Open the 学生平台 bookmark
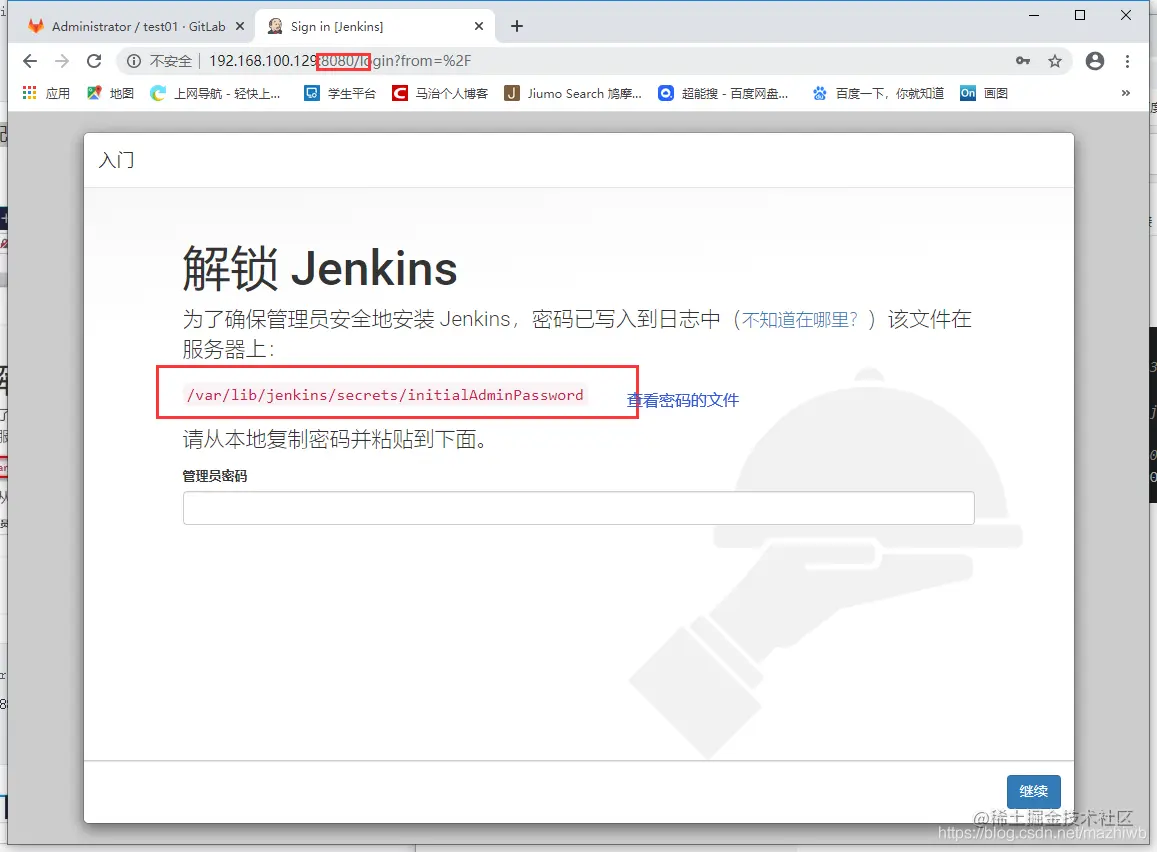 341,94
